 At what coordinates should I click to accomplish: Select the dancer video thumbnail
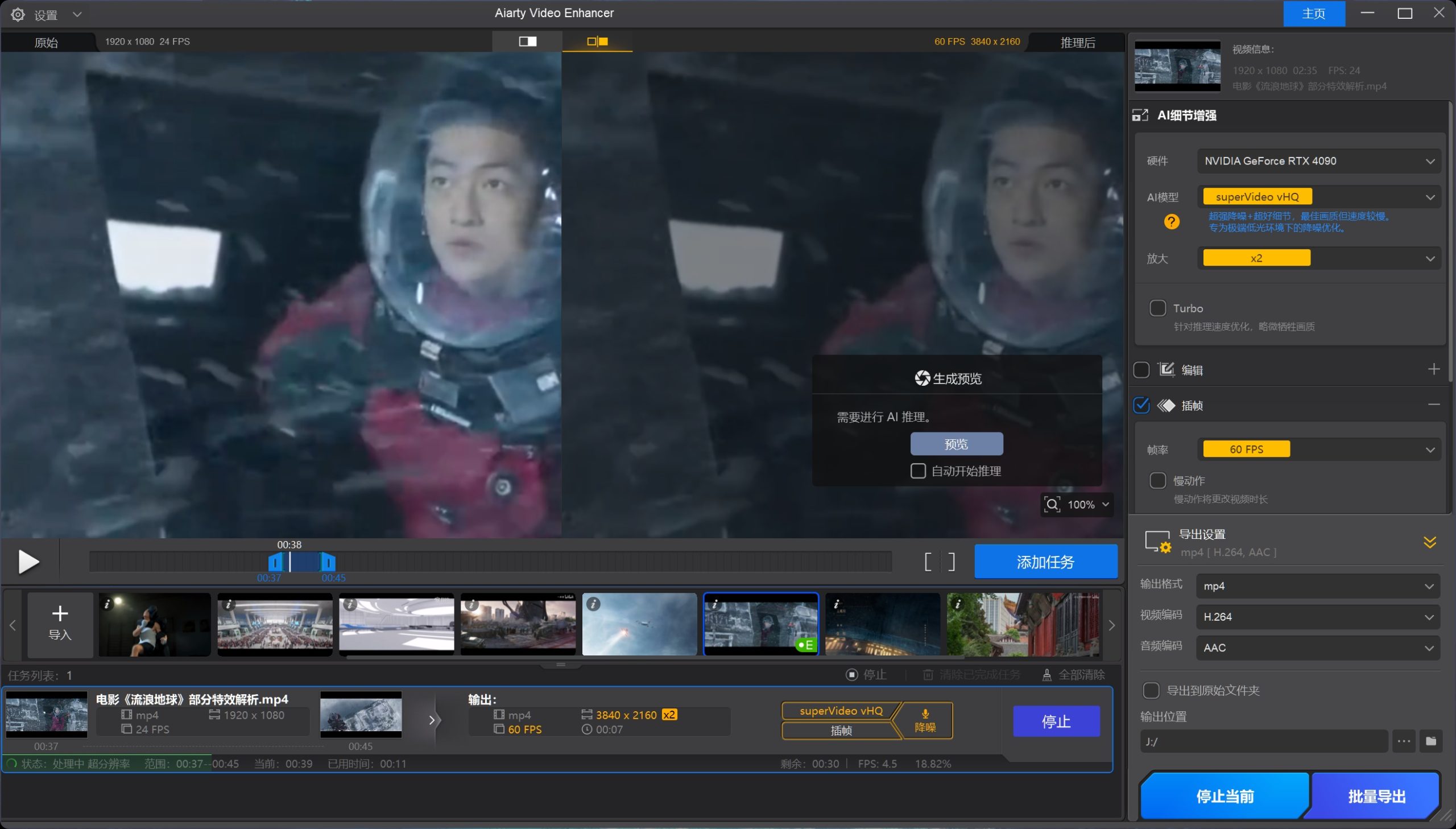pos(155,625)
